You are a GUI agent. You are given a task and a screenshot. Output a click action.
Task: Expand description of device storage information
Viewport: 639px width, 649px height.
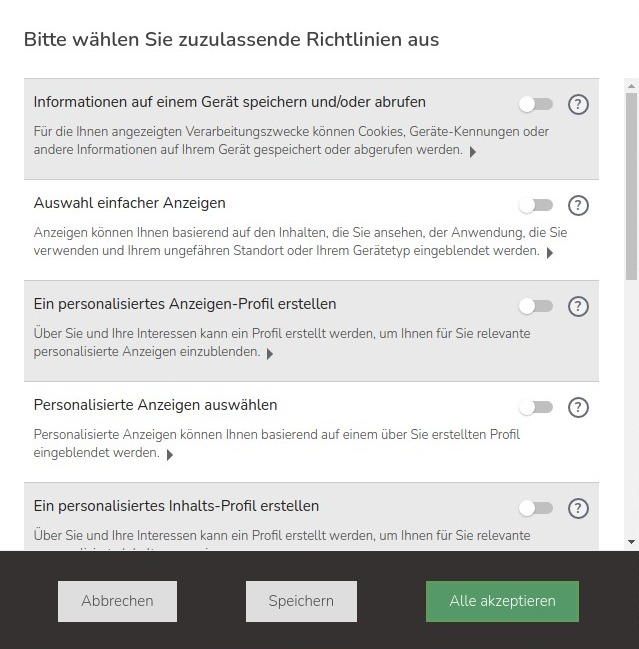click(473, 152)
